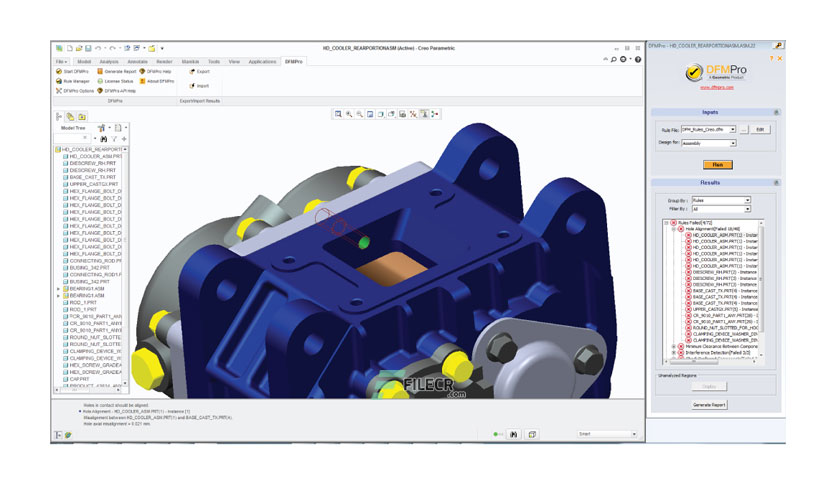836x484 pixels.
Task: Show the Model Tree navigator tab
Action: pyautogui.click(x=59, y=116)
